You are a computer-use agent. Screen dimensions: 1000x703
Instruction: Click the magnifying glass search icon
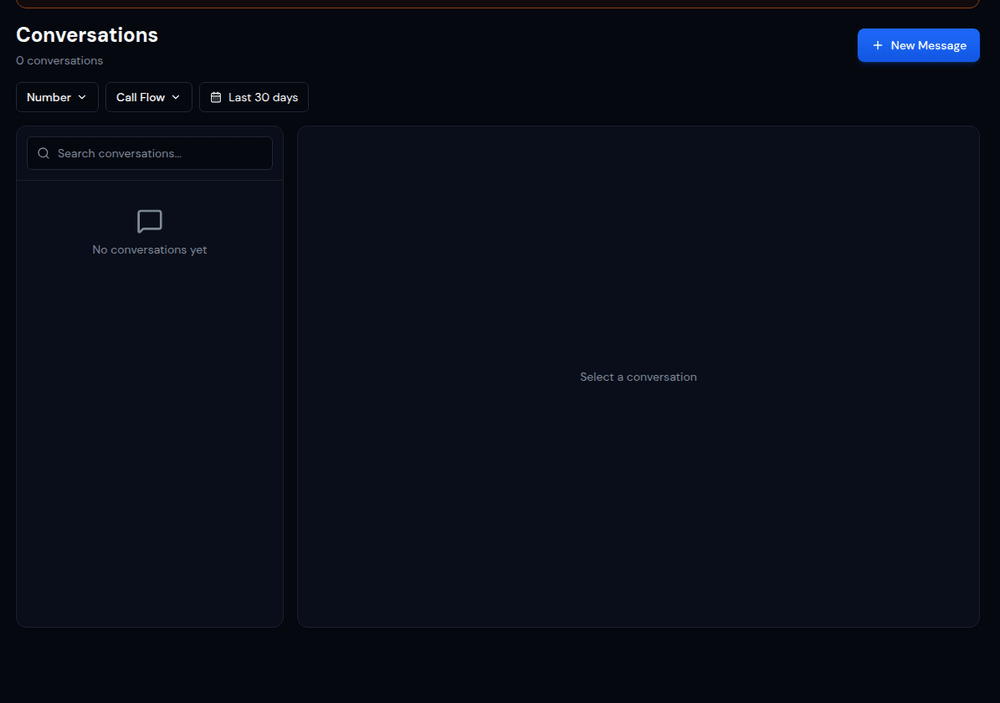[43, 153]
